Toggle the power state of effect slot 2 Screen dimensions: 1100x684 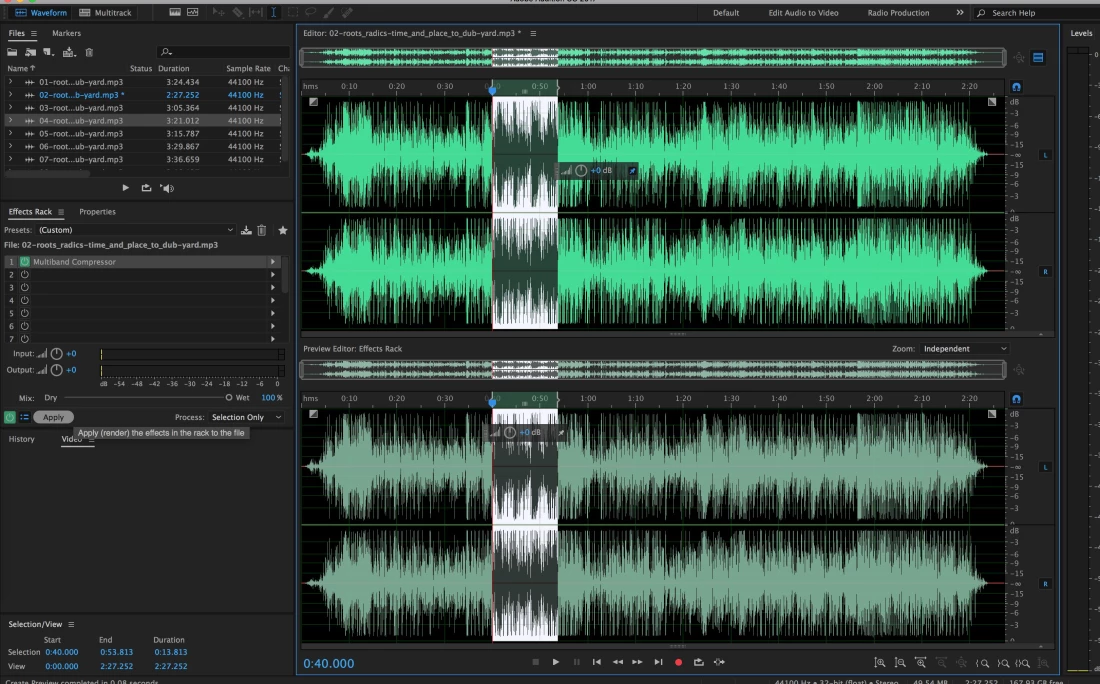click(x=25, y=274)
